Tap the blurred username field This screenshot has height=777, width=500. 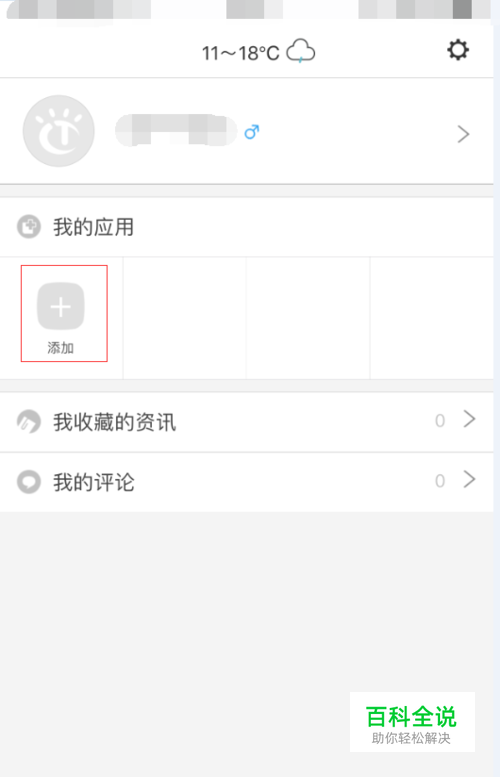point(176,130)
